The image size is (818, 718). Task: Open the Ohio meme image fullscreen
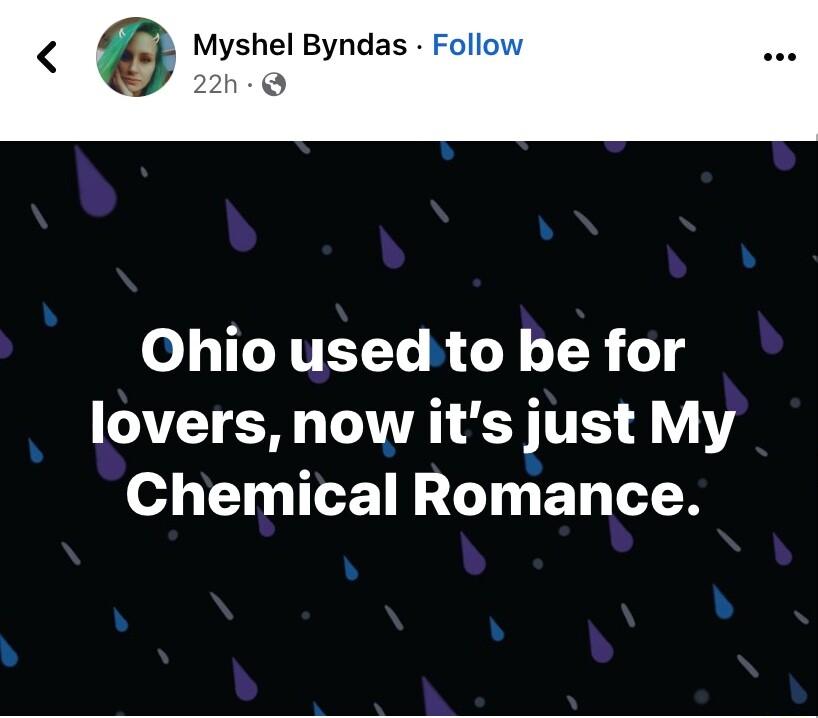click(409, 430)
